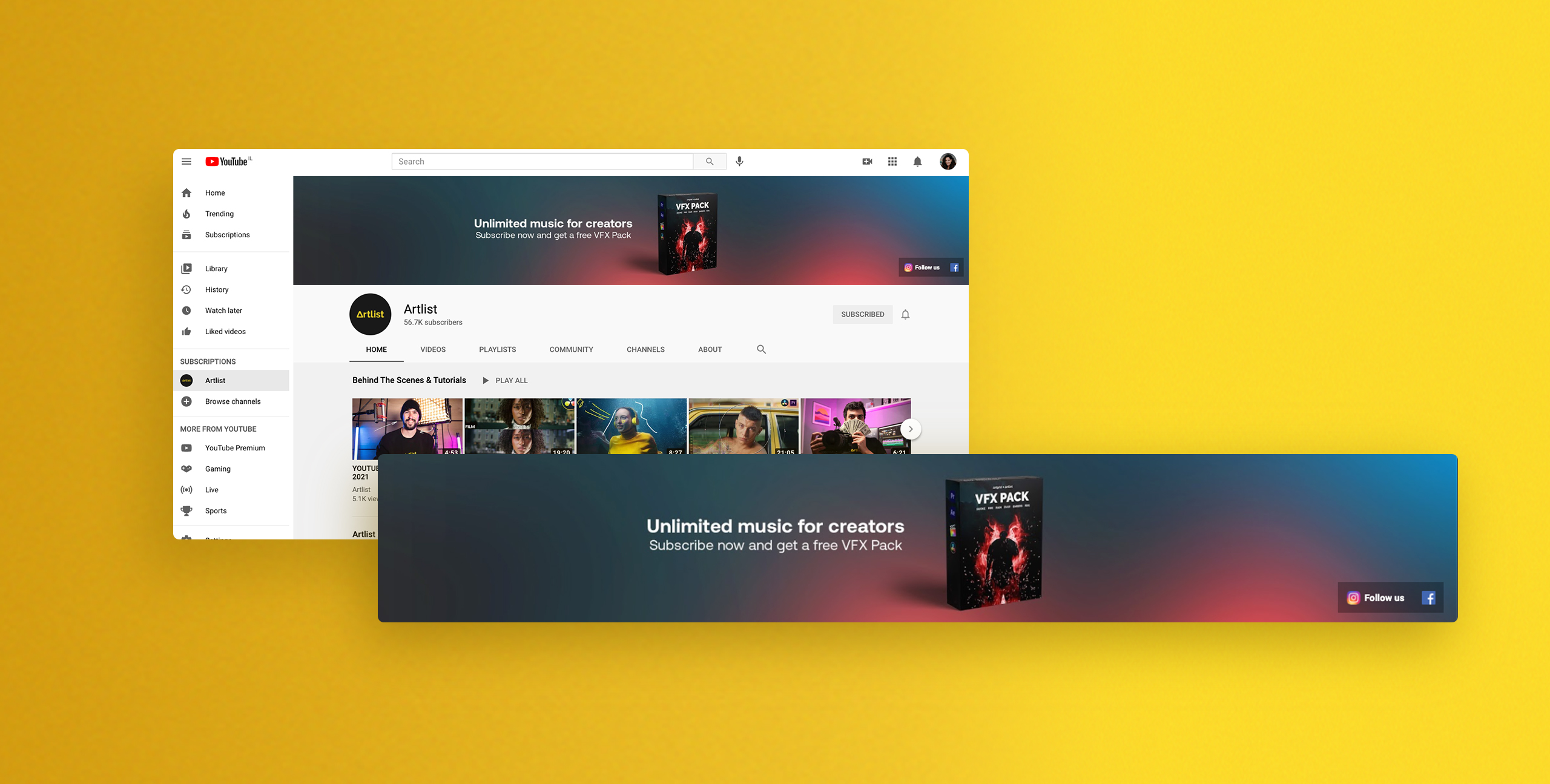The width and height of the screenshot is (1550, 784).
Task: Click the microphone search icon
Action: click(x=739, y=161)
